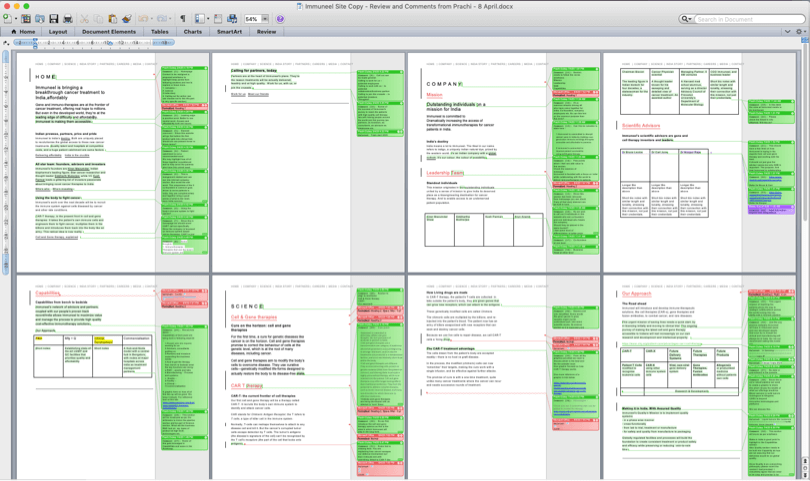
Task: Expand the Undo history dropdown
Action: pos(151,19)
